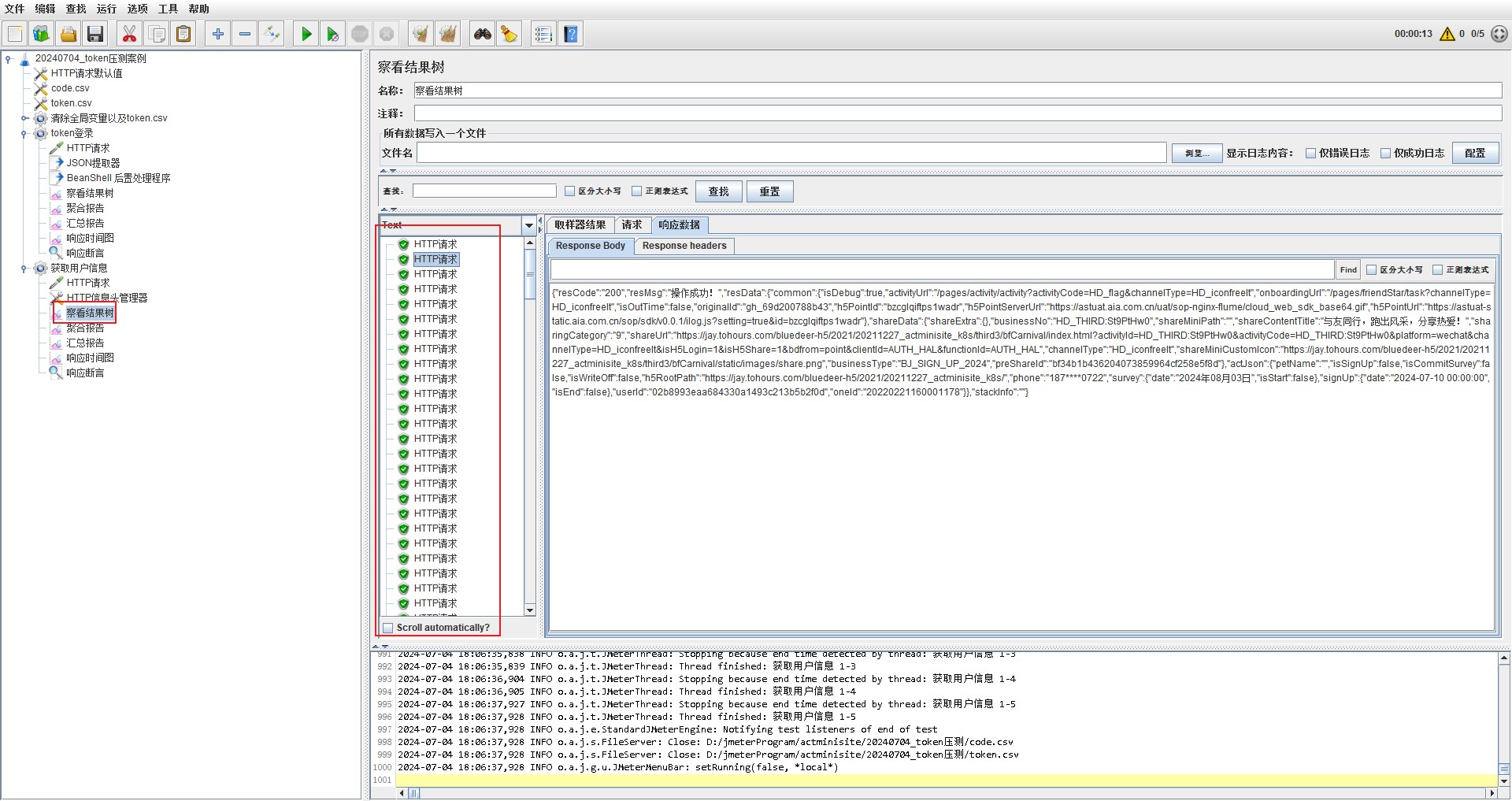Screen dimensions: 1512x801
Task: Click the Cut scissors toolbar icon
Action: 129,34
